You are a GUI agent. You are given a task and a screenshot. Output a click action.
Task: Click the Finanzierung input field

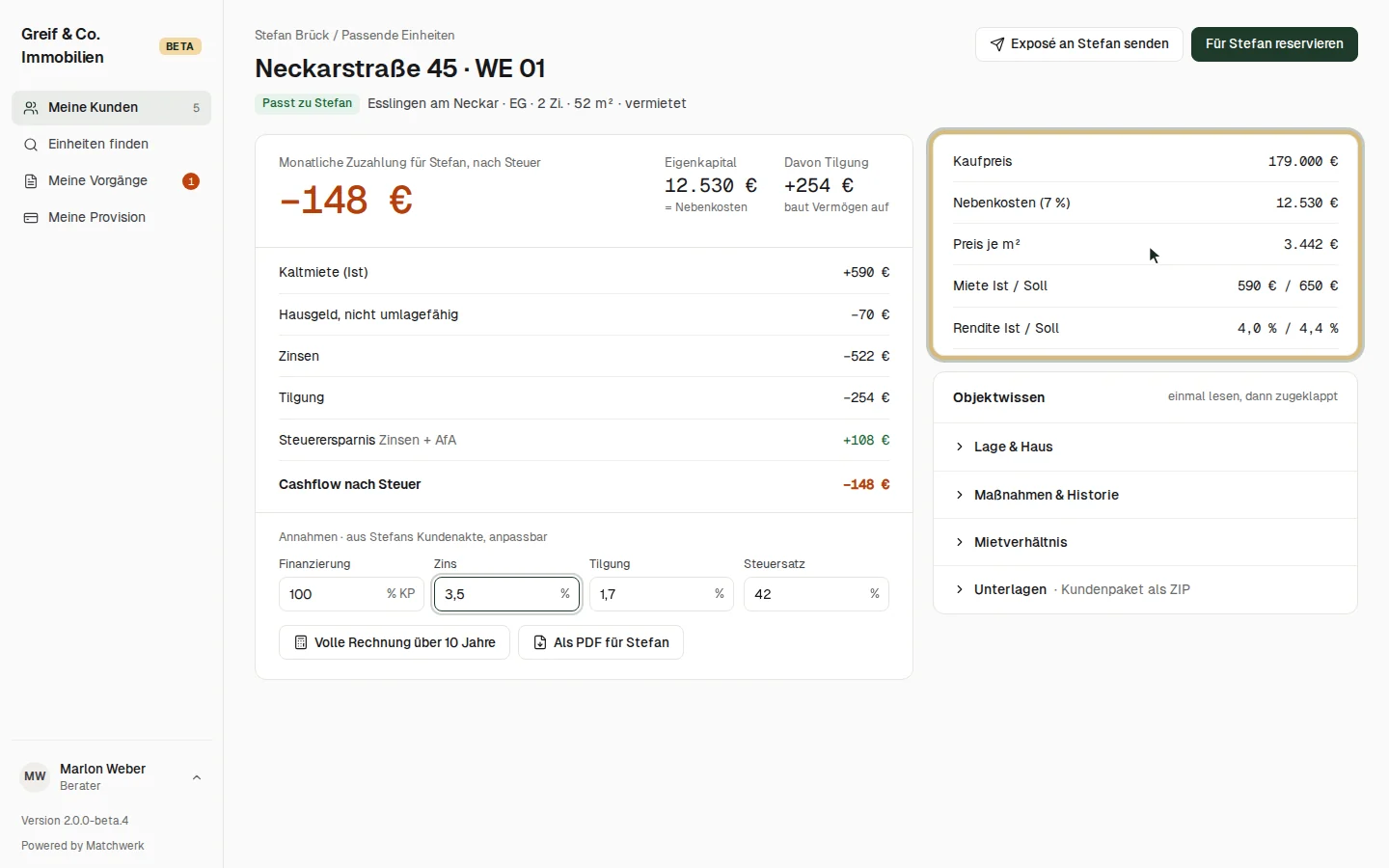[x=351, y=594]
